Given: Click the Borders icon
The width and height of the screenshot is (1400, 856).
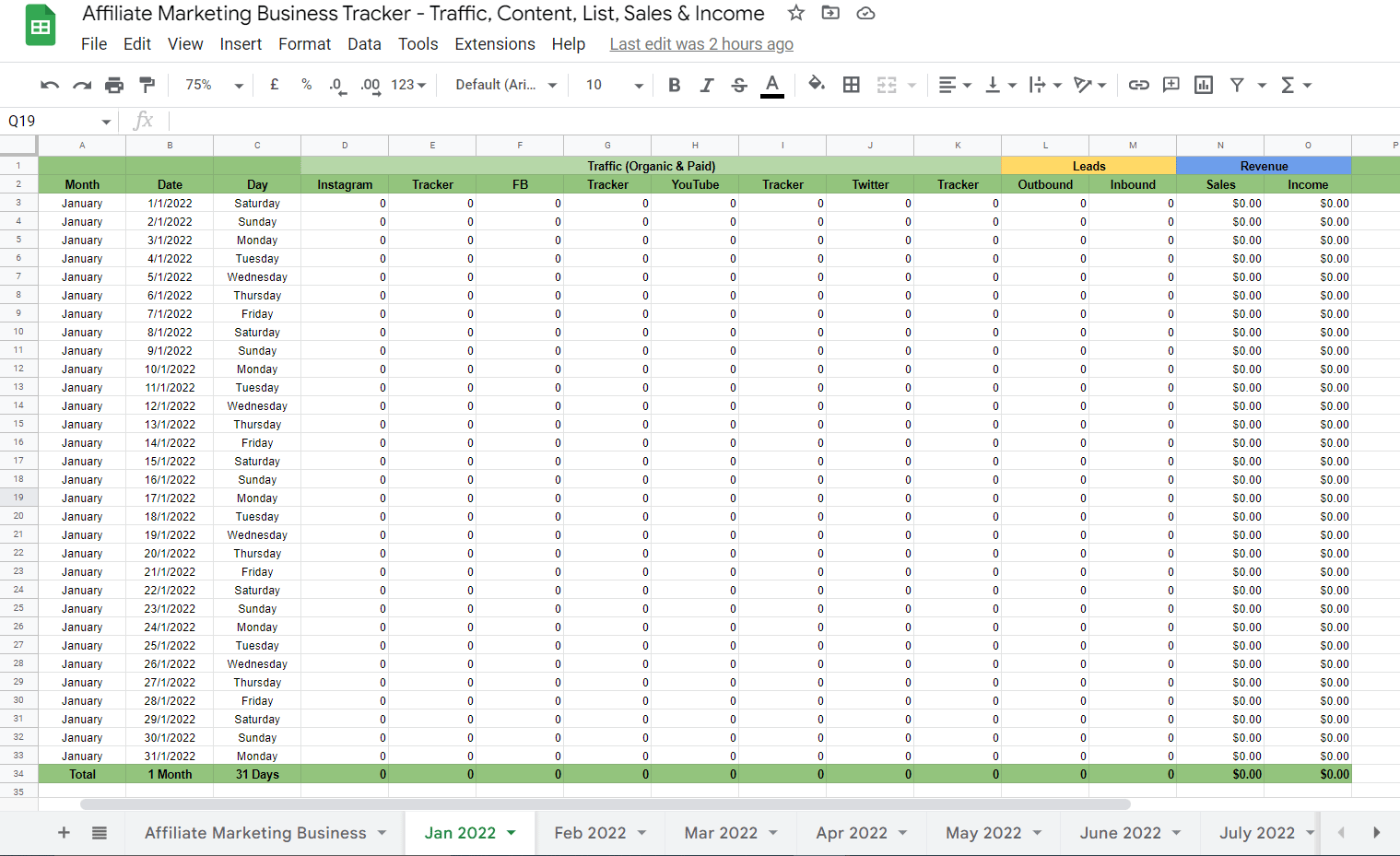Looking at the screenshot, I should click(851, 84).
